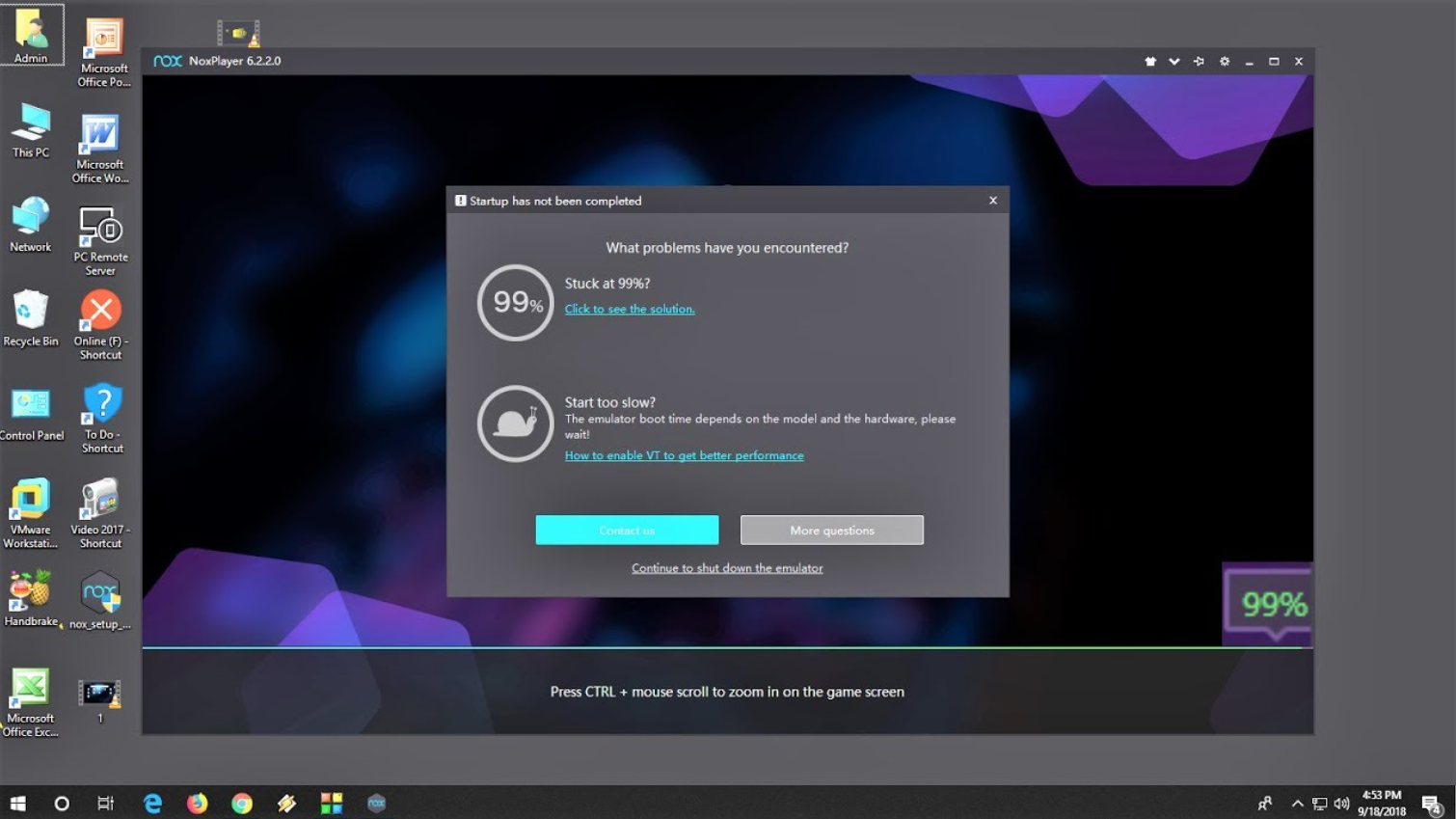Click the Contact us button
This screenshot has width=1456, height=819.
click(x=627, y=530)
